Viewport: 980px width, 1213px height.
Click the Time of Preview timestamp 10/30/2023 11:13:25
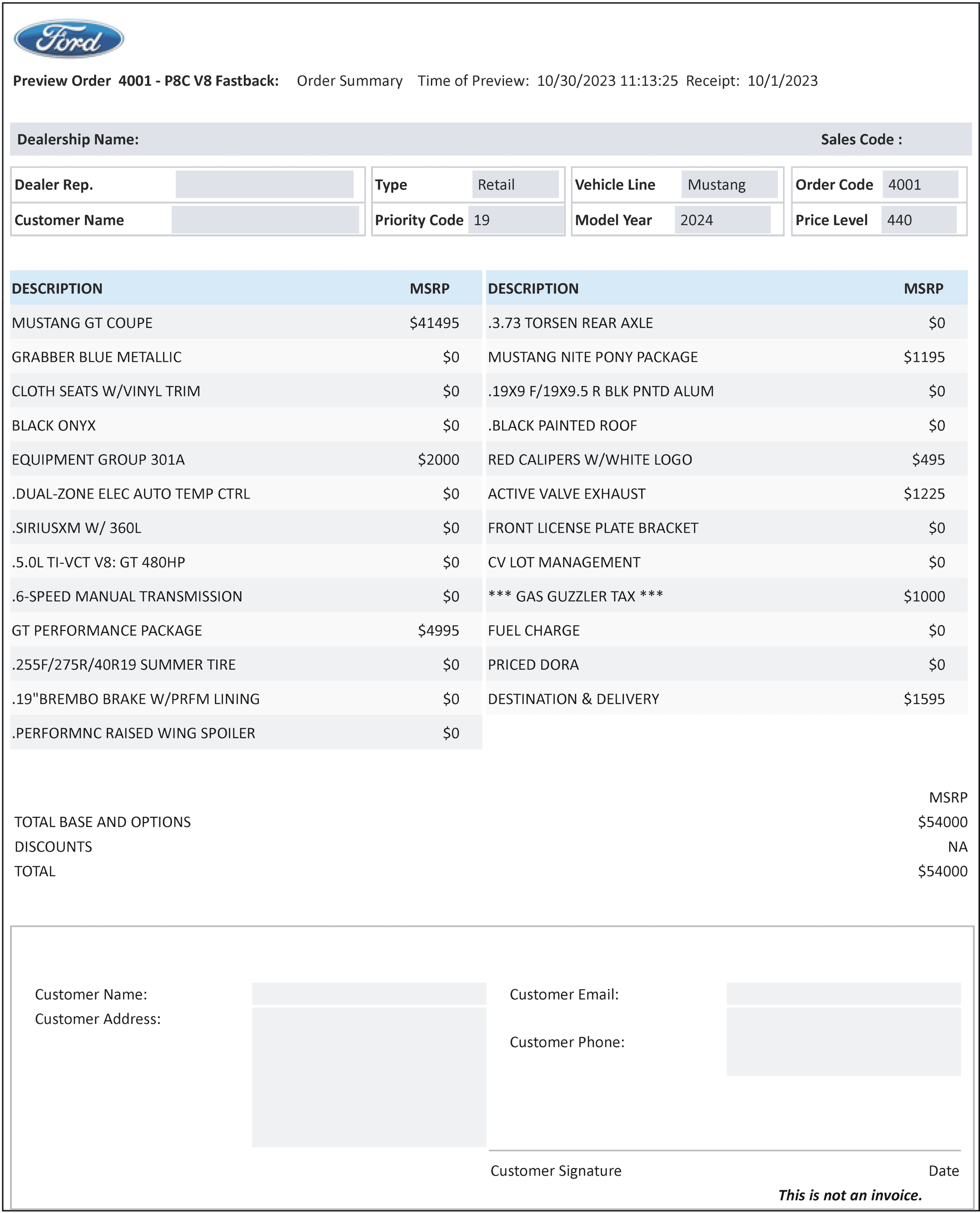(x=607, y=81)
